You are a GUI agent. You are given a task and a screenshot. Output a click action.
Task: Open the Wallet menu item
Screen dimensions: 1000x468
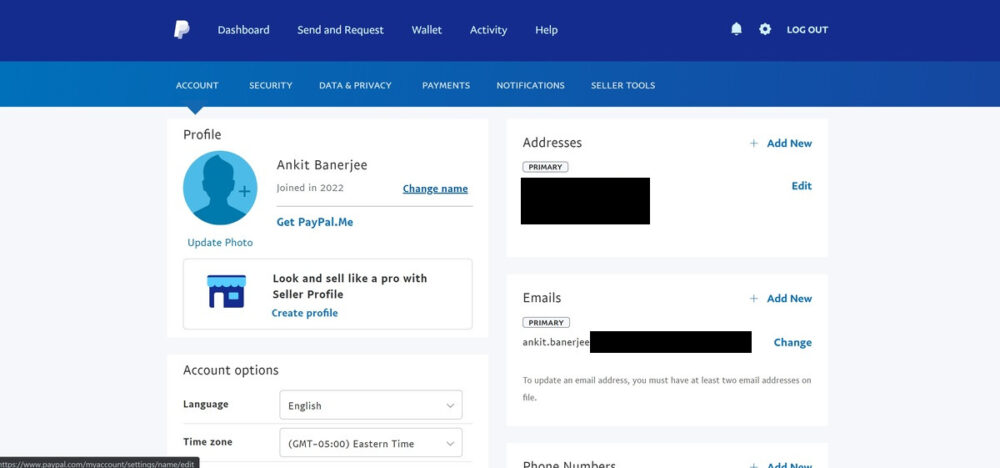[x=427, y=30]
